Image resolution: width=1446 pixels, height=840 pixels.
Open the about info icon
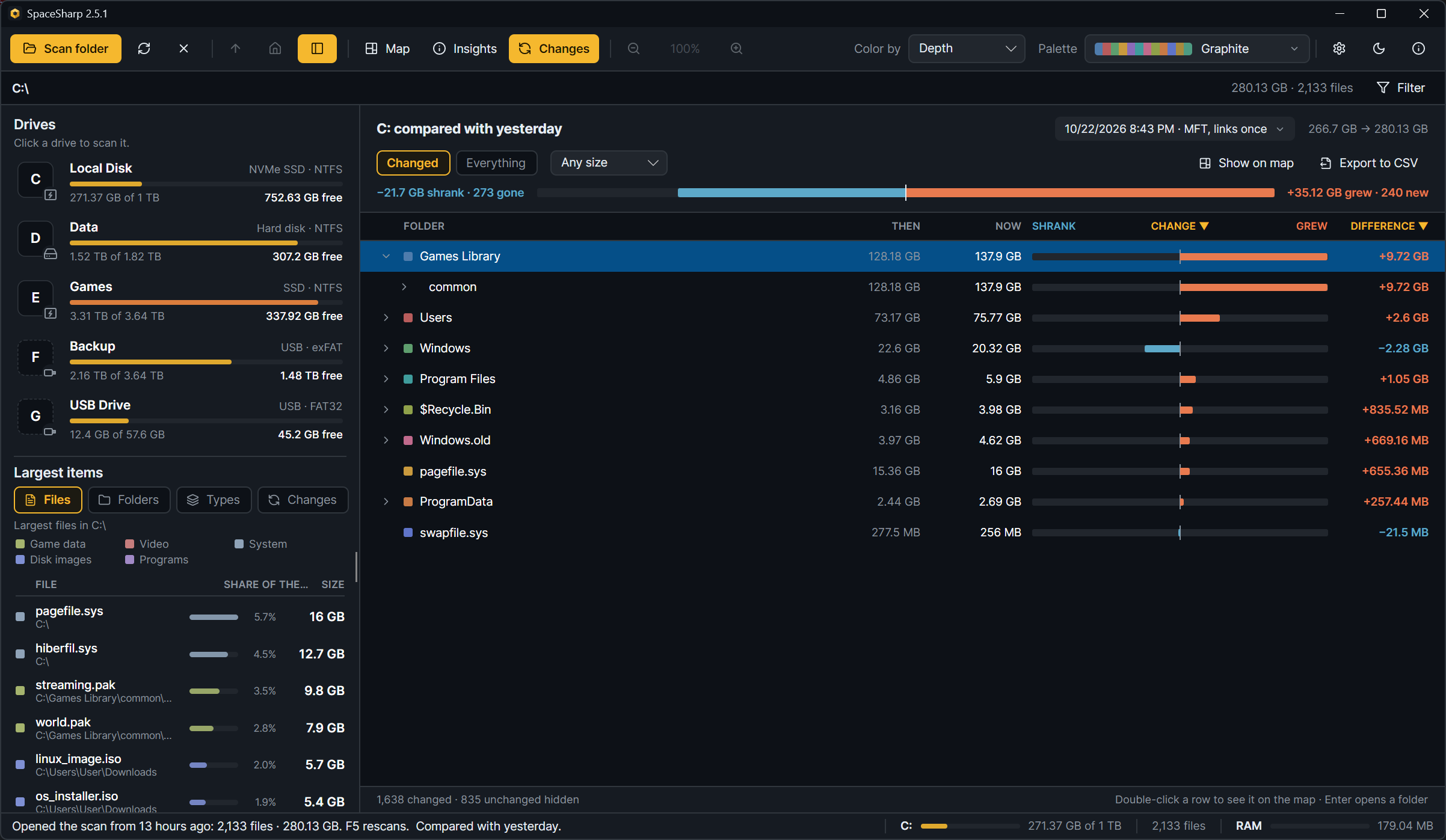pos(1418,49)
